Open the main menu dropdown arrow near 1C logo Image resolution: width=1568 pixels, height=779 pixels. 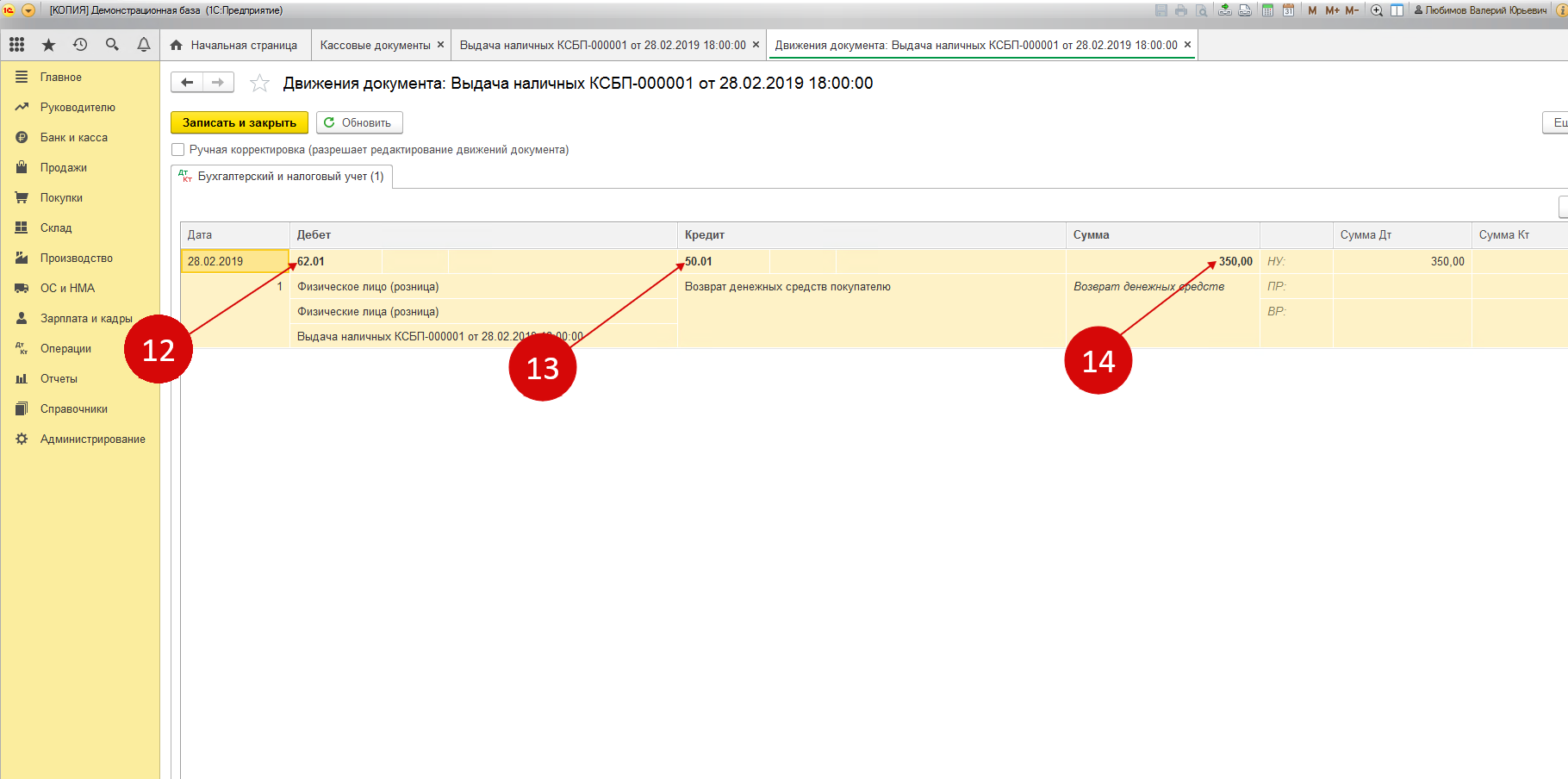28,10
